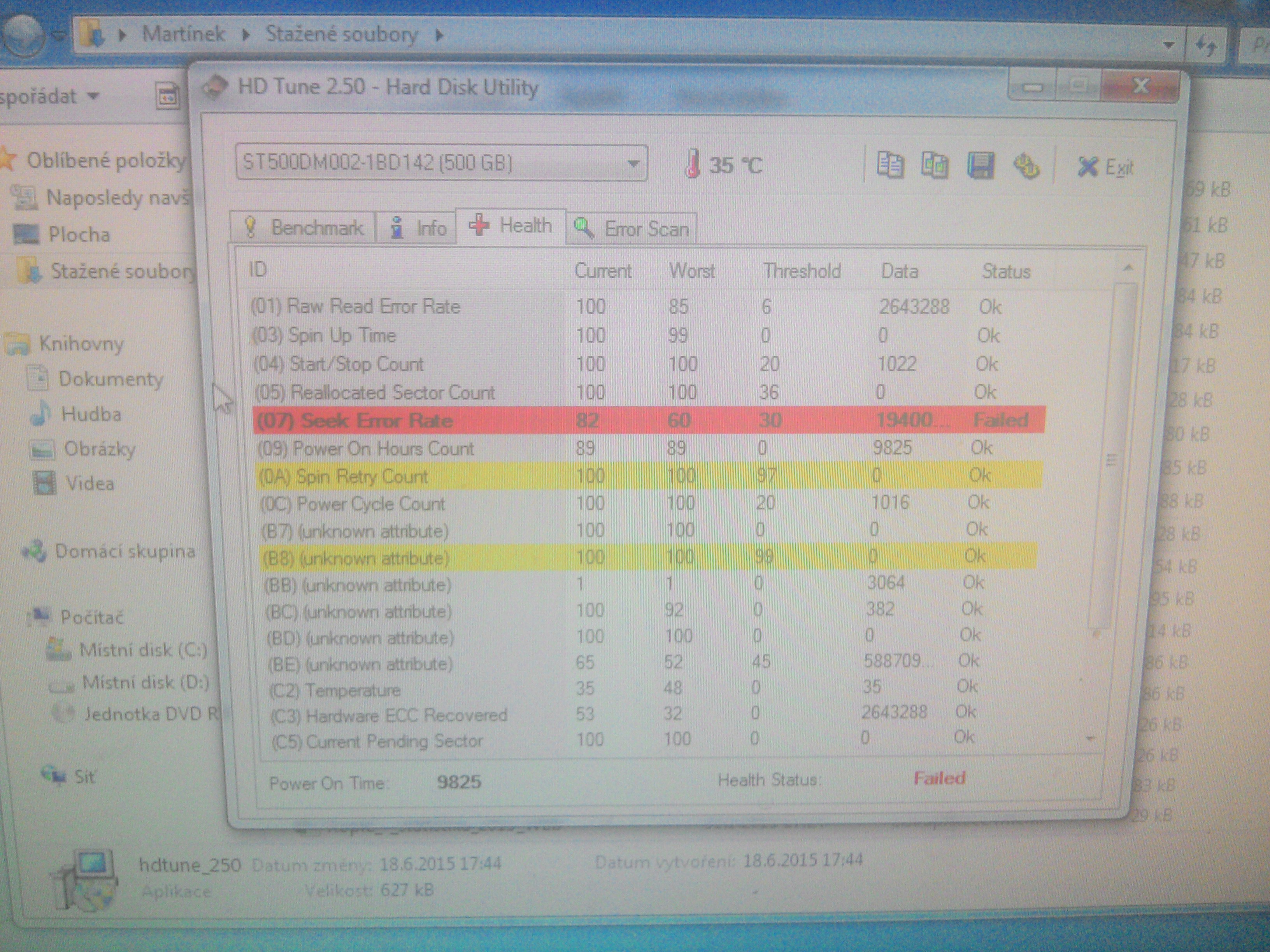
Task: Click the thermometer temperature icon
Action: [x=693, y=164]
